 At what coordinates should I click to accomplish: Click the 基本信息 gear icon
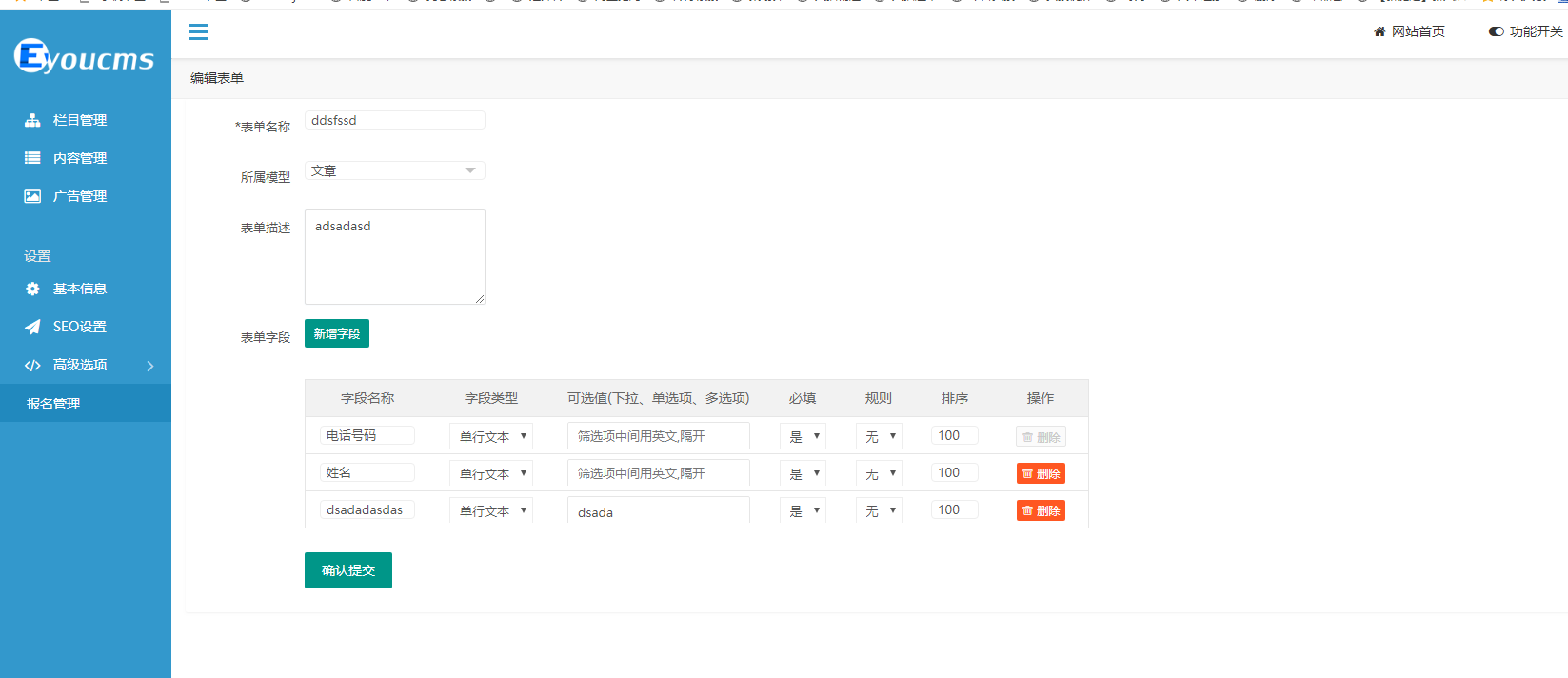(x=32, y=289)
